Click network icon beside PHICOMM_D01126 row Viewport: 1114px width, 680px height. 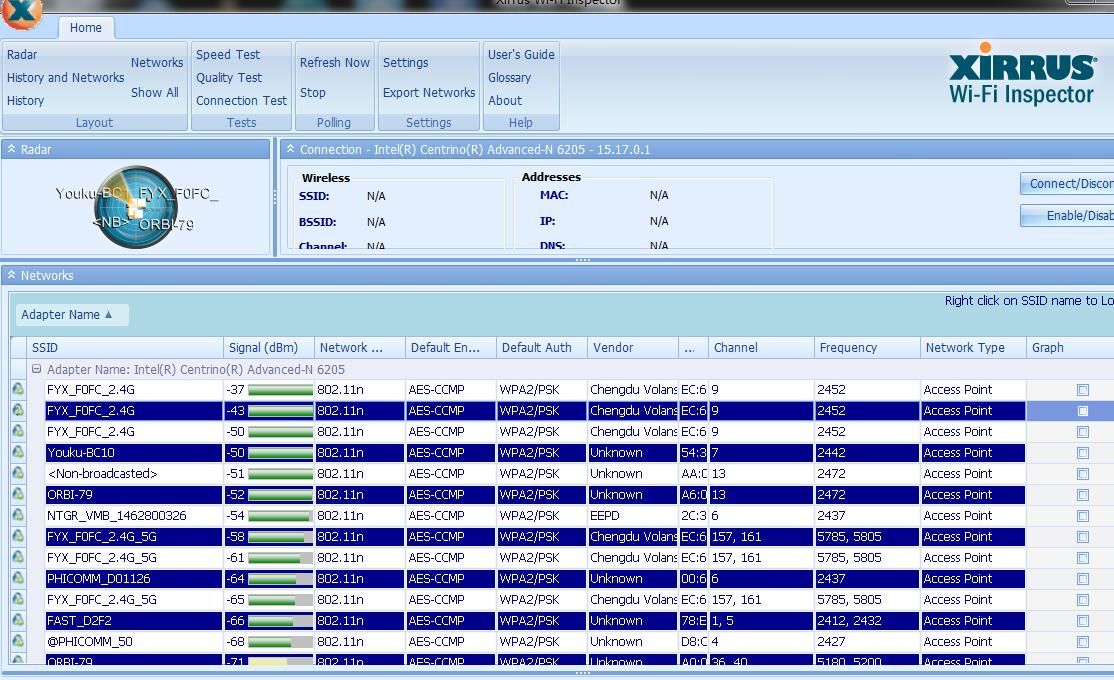pyautogui.click(x=18, y=578)
